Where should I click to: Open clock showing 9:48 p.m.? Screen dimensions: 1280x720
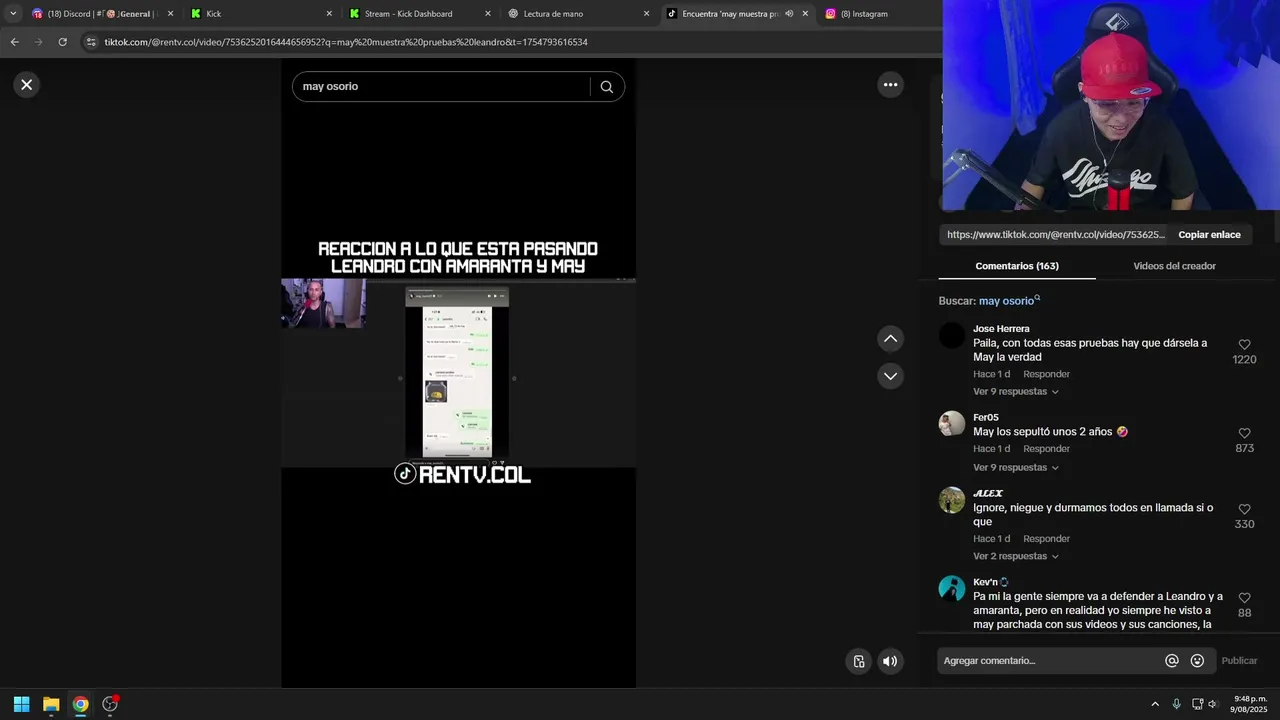tap(1249, 704)
